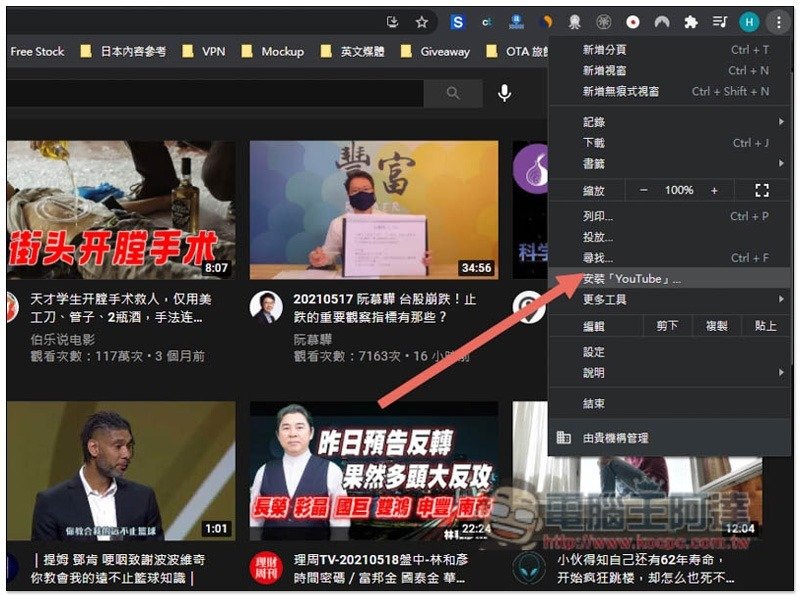Click the three-dot Chrome menu button
This screenshot has width=800, height=598.
[778, 22]
